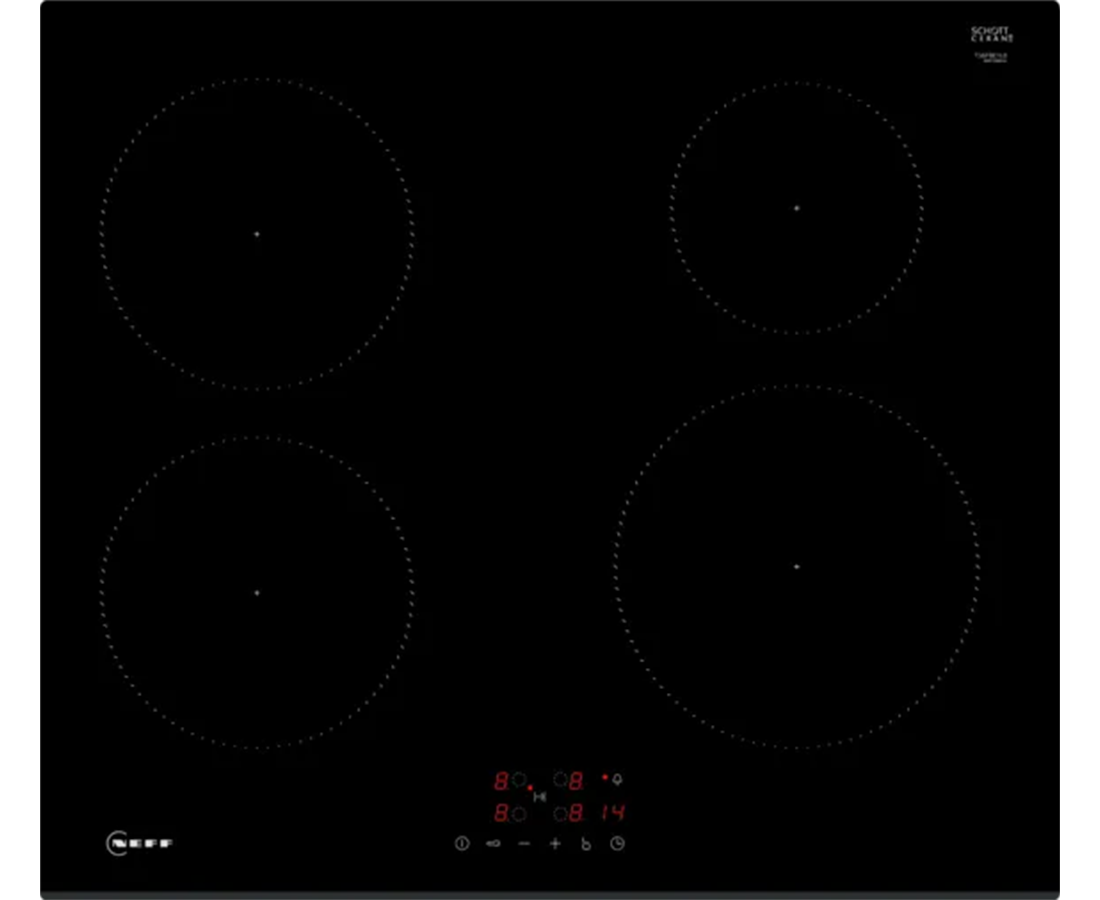Tap the plus icon to increase power

tap(555, 843)
